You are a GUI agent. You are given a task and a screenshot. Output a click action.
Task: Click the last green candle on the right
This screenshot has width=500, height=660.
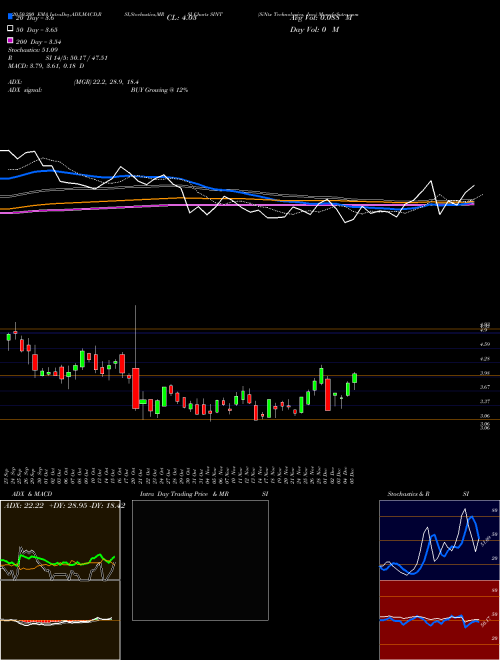pyautogui.click(x=354, y=378)
